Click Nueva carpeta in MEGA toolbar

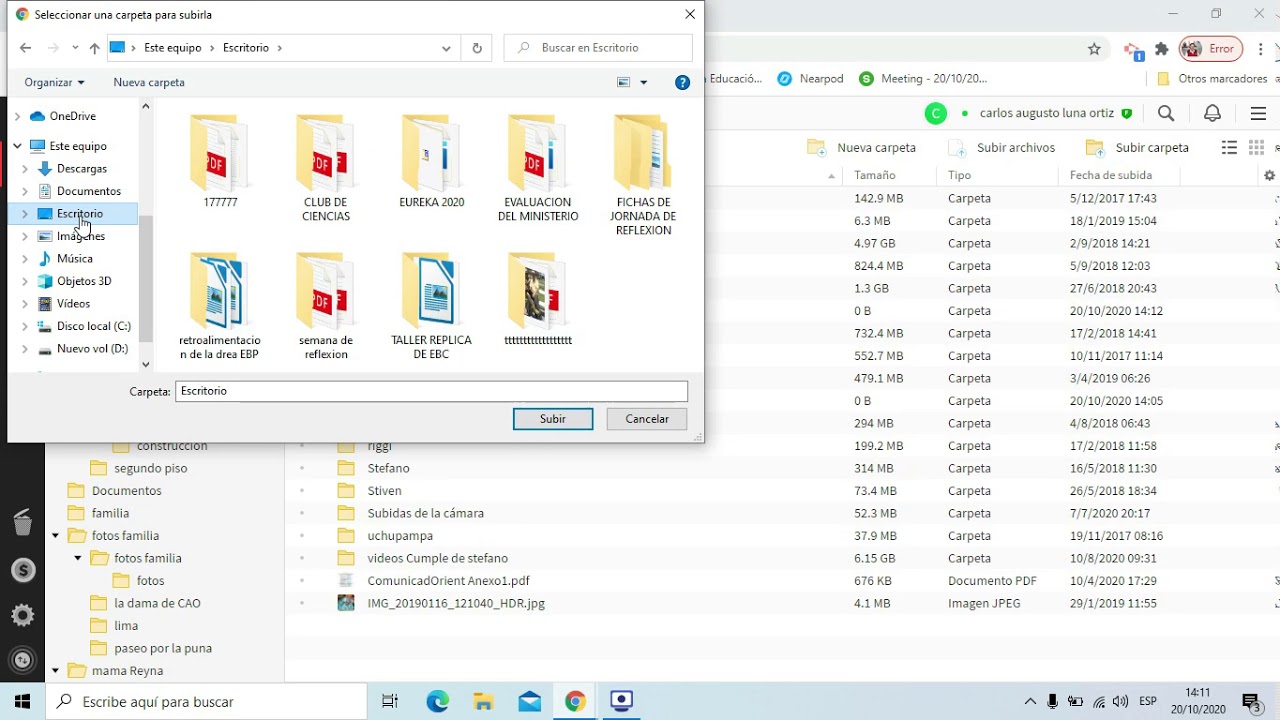pyautogui.click(x=862, y=148)
